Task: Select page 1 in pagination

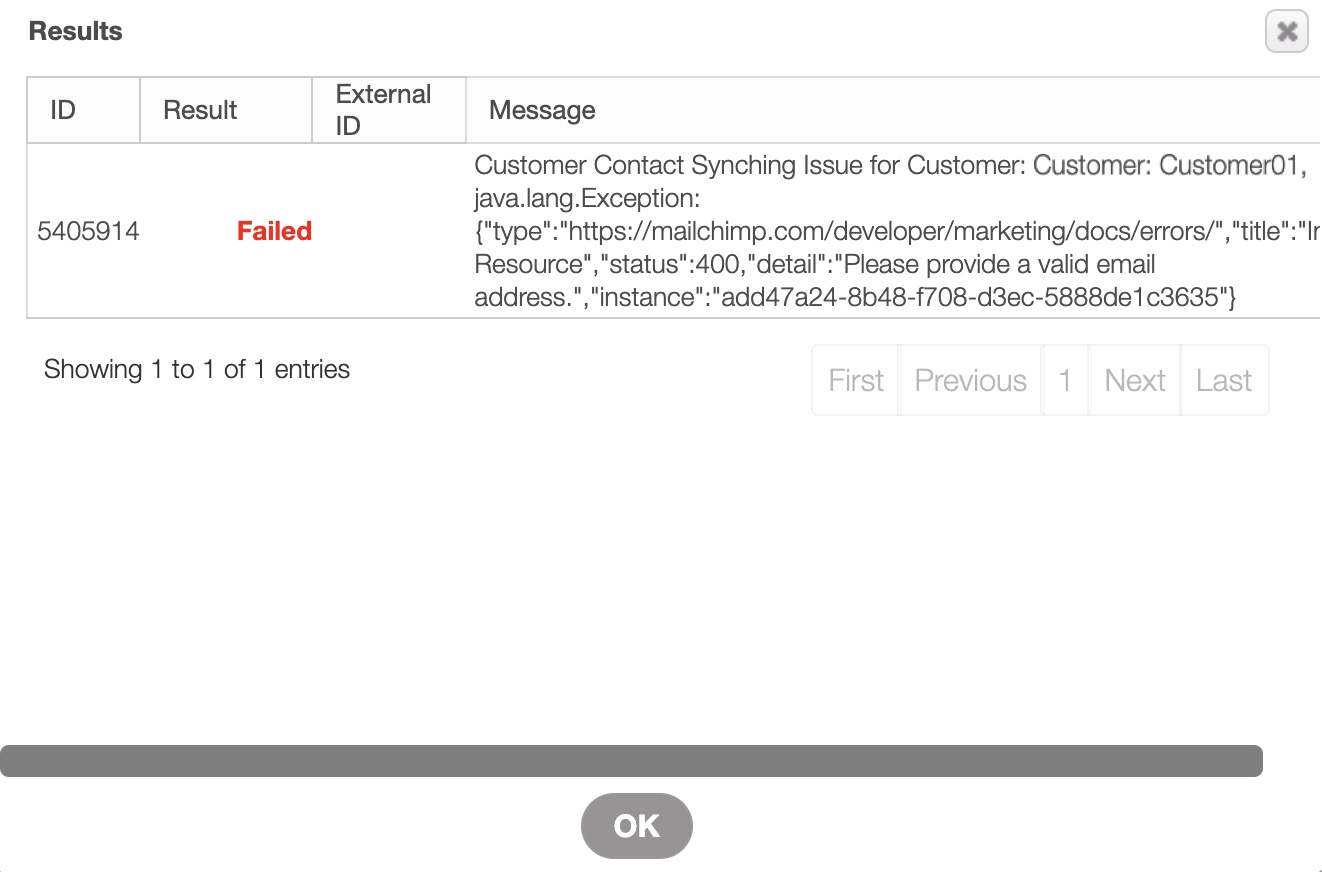Action: [1065, 380]
